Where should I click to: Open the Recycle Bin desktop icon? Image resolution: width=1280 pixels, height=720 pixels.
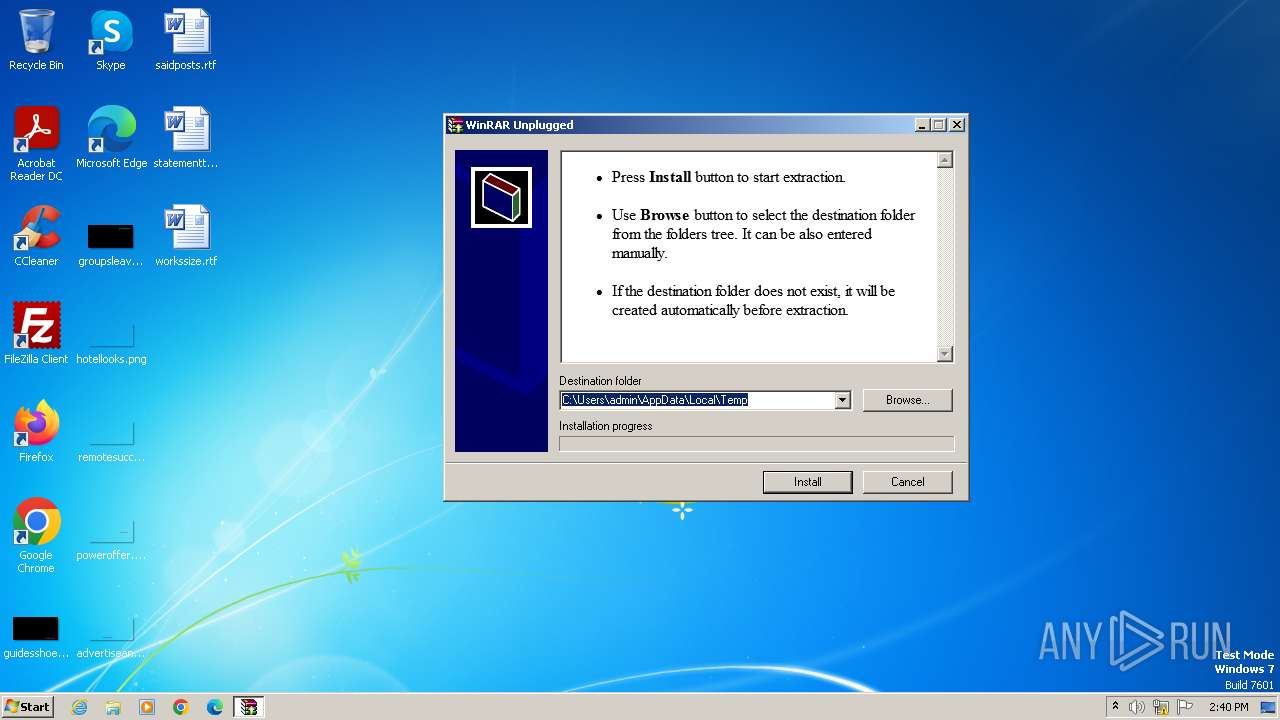[x=36, y=40]
